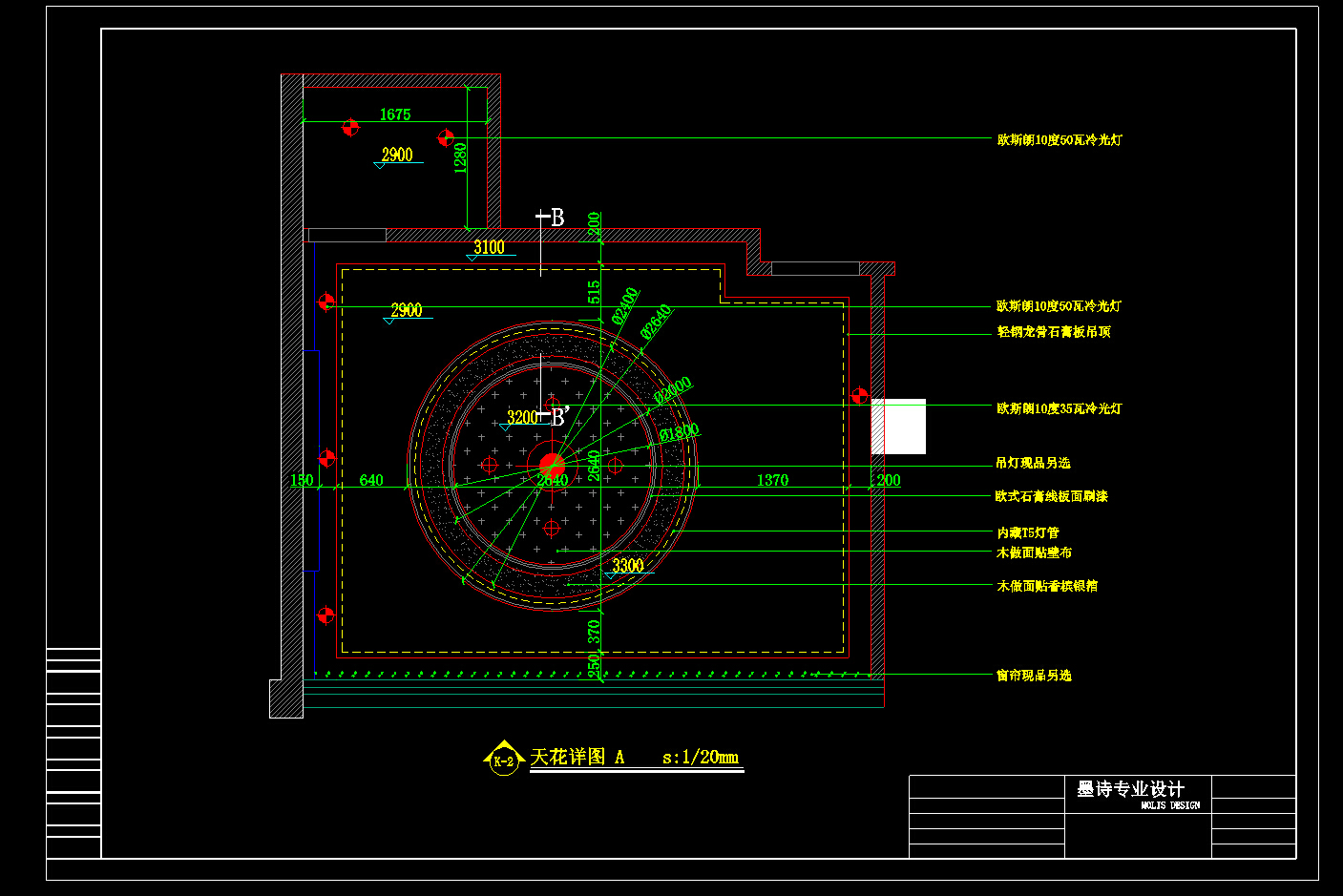Click the downlight symbol above the 150 dimension
The width and height of the screenshot is (1343, 896).
(326, 459)
